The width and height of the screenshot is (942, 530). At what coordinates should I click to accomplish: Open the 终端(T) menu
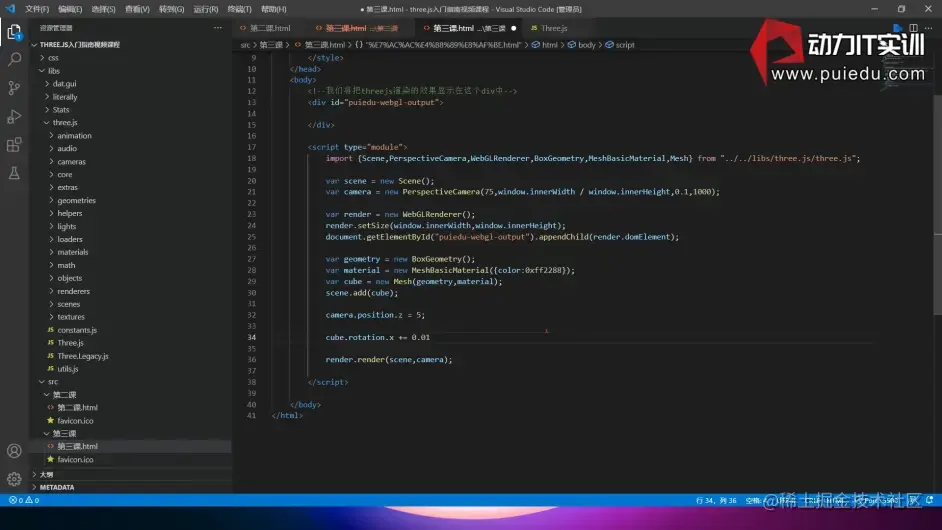coord(239,9)
